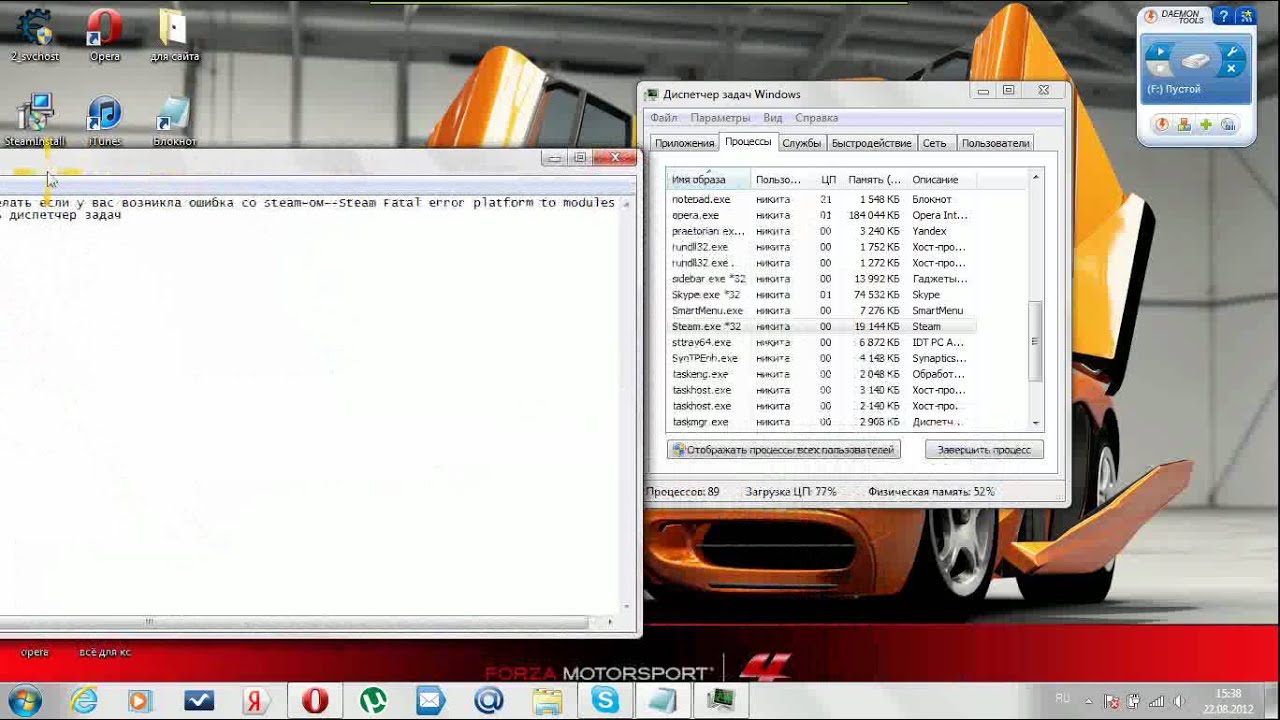Open the Параметры menu
Viewport: 1280px width, 720px height.
(720, 118)
